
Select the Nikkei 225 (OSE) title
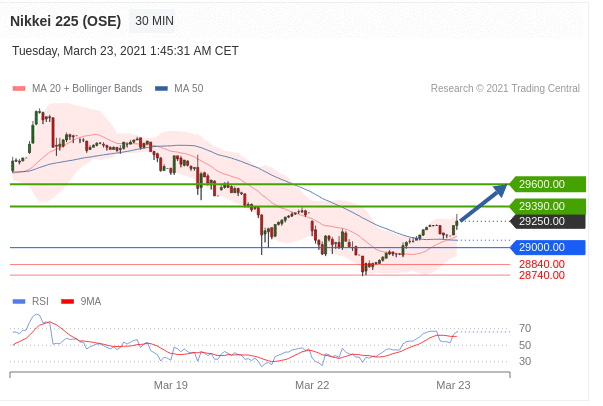pyautogui.click(x=65, y=21)
